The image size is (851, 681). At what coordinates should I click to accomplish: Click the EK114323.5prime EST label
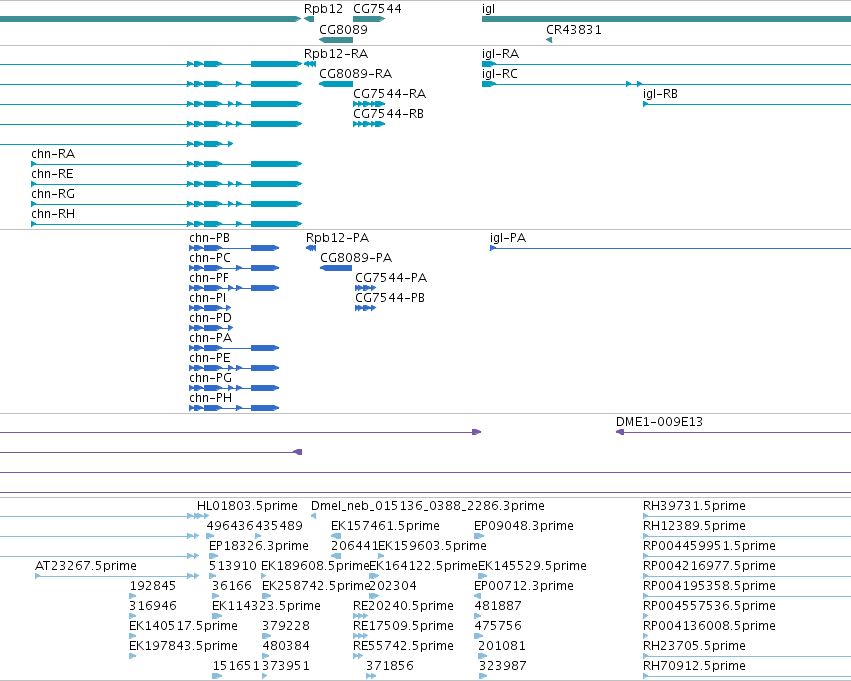point(266,607)
